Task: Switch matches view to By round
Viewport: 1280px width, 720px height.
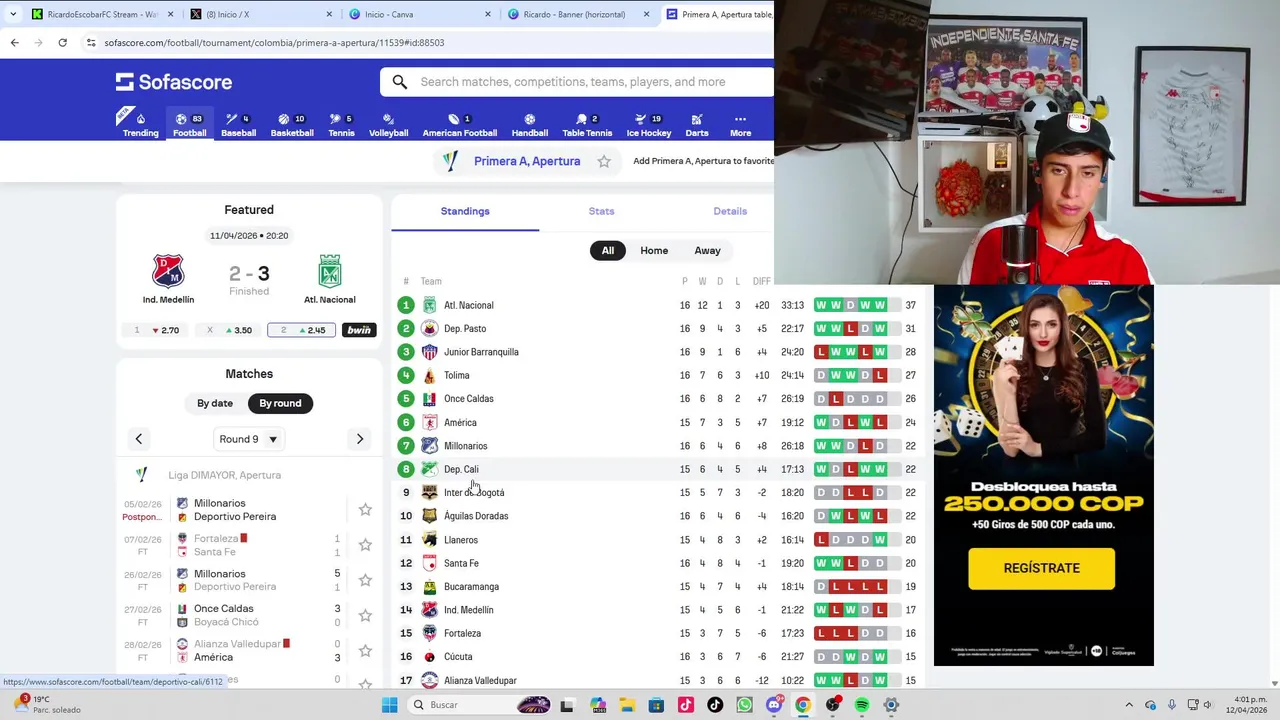Action: (280, 403)
